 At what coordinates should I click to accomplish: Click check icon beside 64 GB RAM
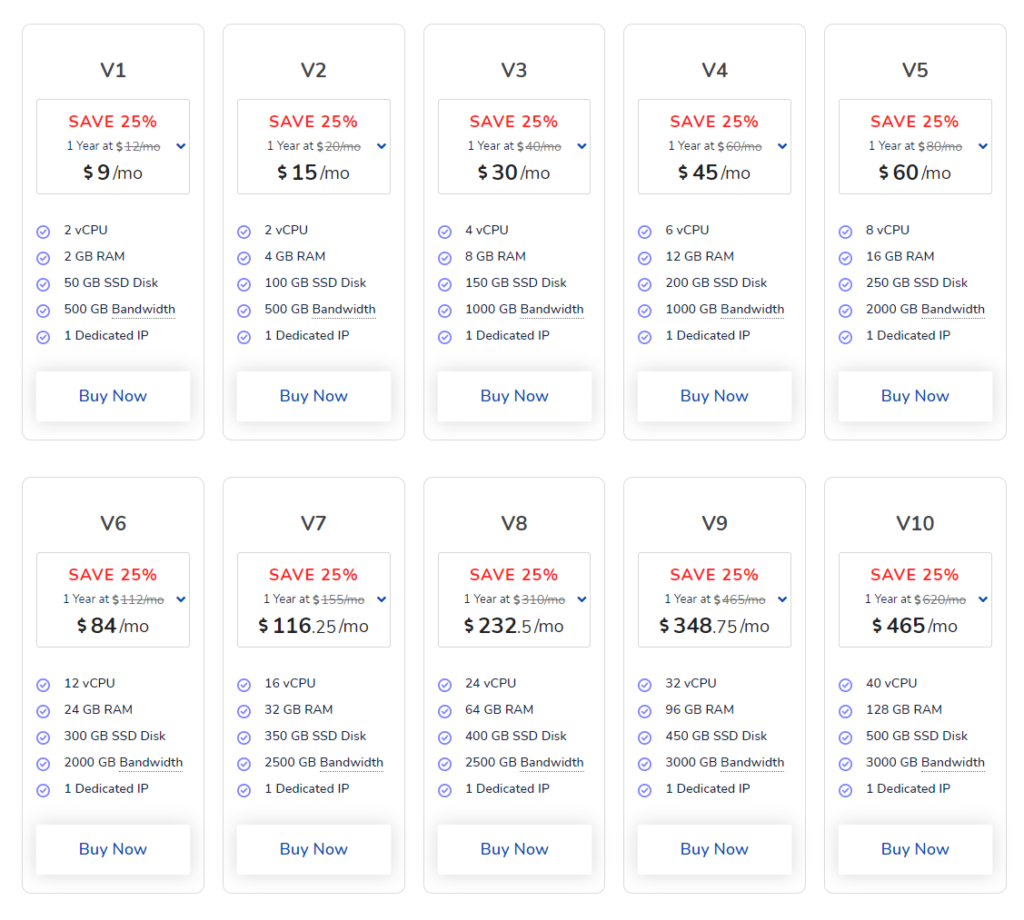pos(445,711)
